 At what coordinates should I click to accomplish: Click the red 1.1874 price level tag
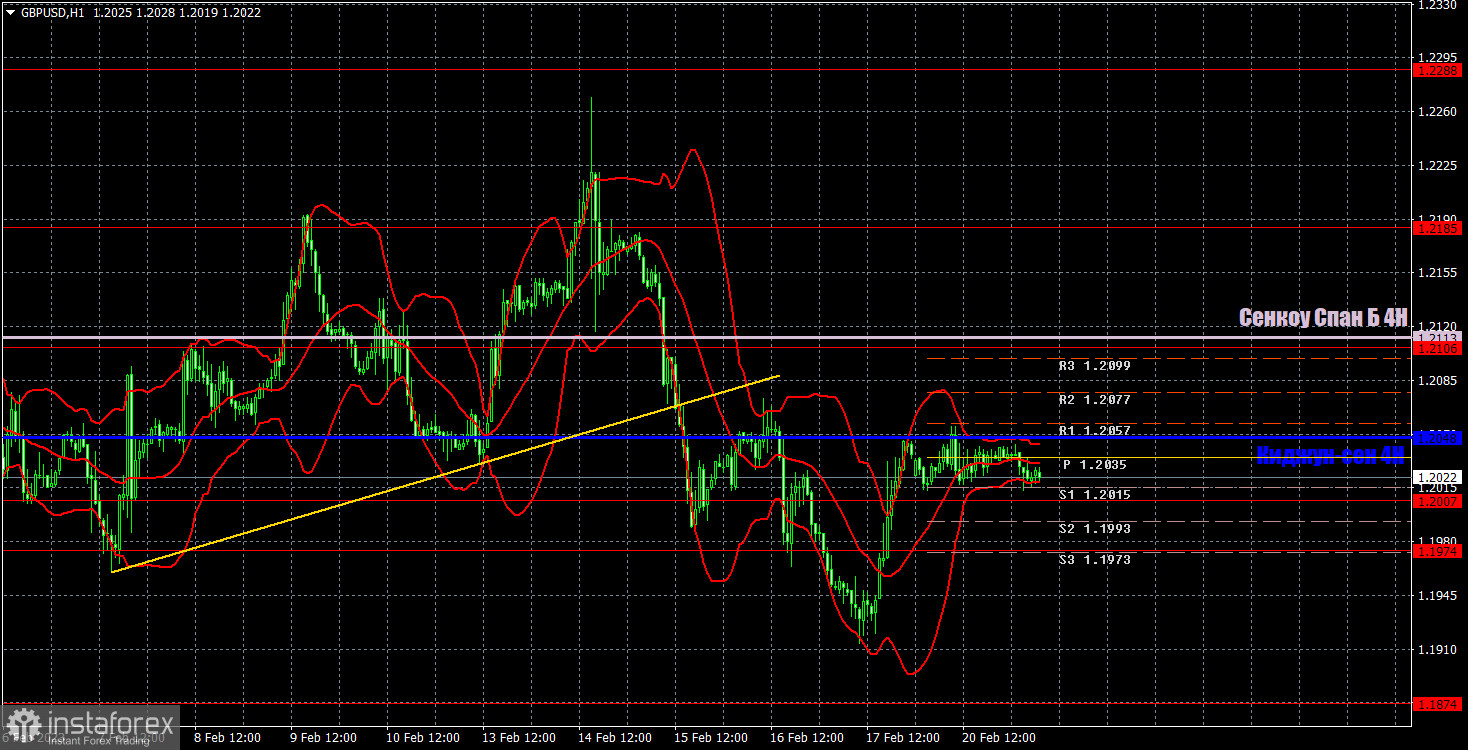[1438, 705]
